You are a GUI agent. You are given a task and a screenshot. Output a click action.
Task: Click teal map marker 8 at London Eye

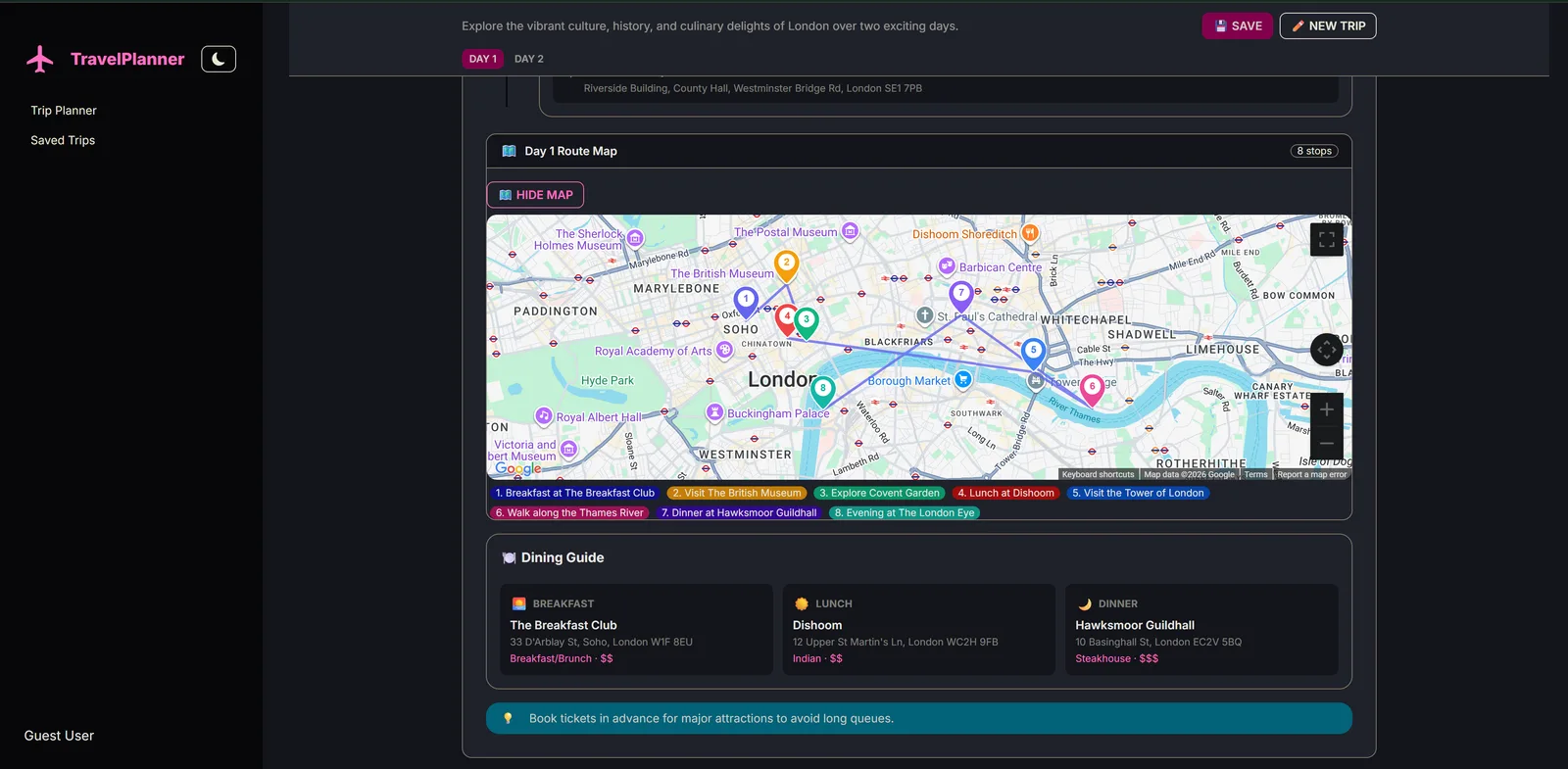pyautogui.click(x=823, y=392)
